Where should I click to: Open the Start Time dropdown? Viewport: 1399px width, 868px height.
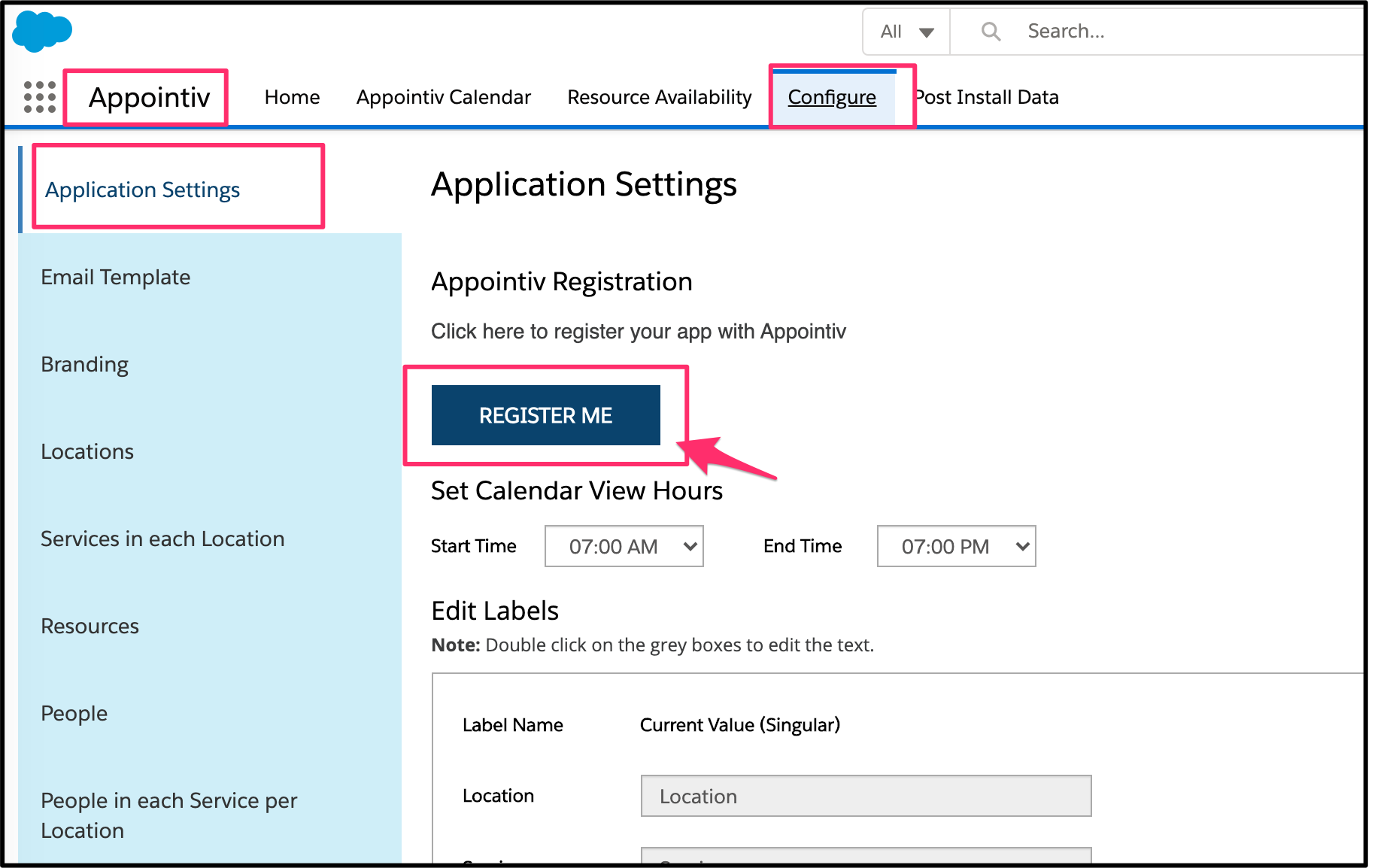(624, 546)
